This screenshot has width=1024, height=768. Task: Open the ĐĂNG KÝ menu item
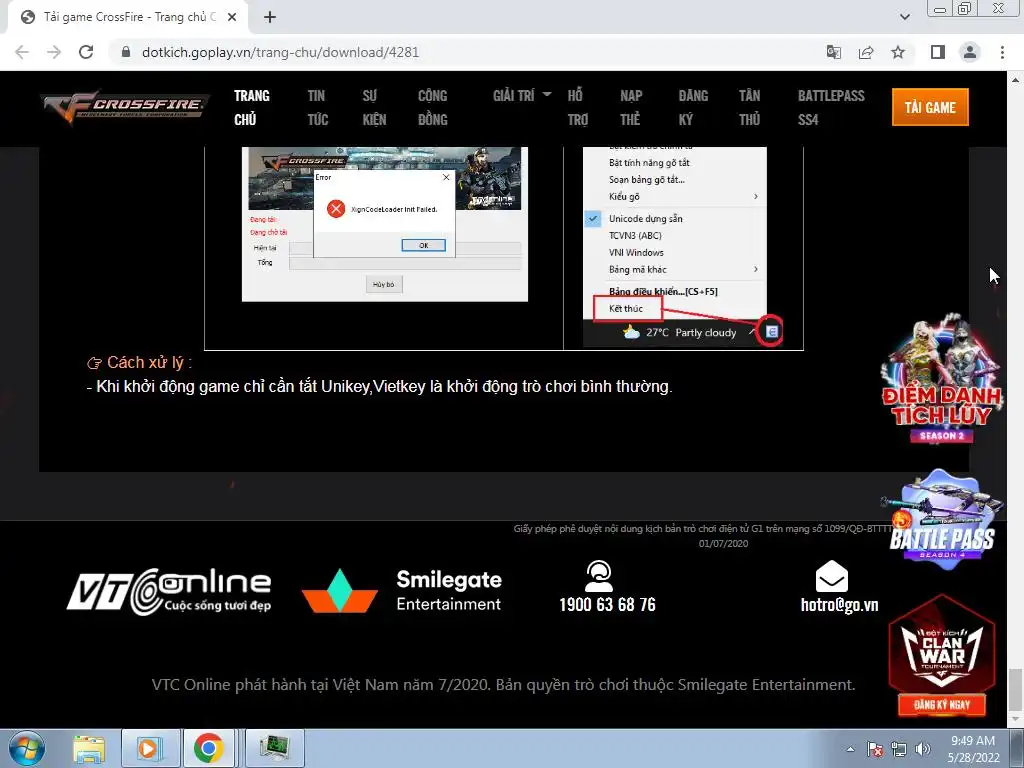(x=693, y=107)
